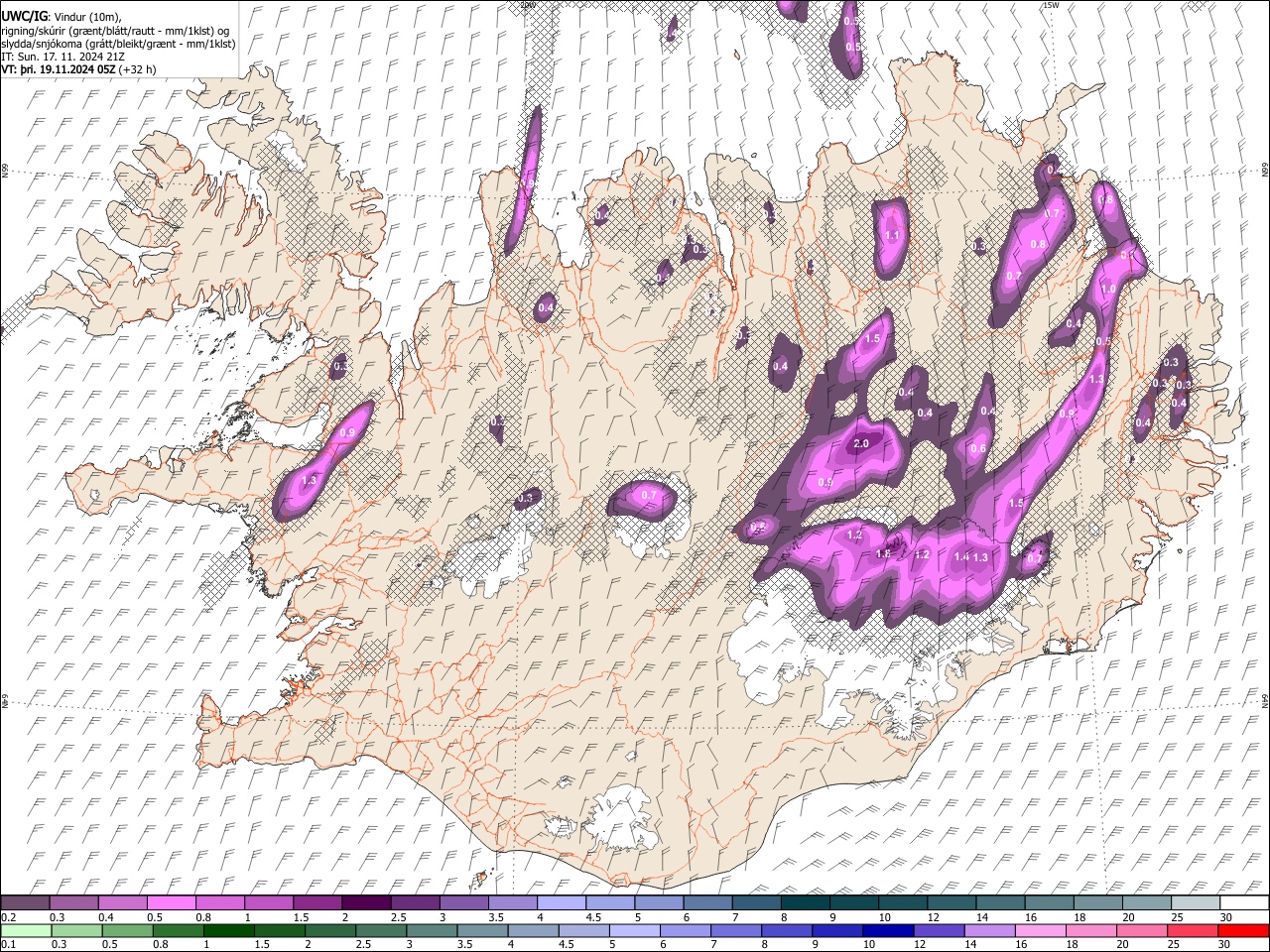Click the '0.1' label under the bottom legend row

click(9, 945)
